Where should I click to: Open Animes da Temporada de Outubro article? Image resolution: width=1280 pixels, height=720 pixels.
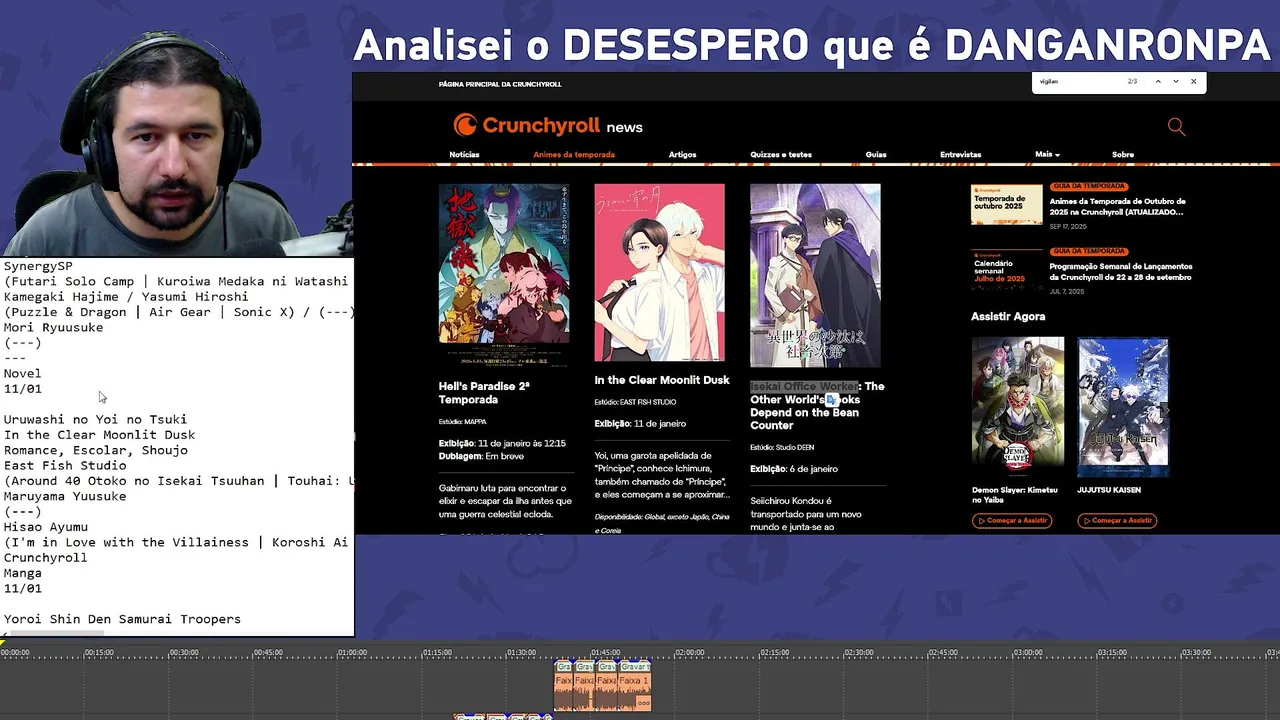(x=1117, y=207)
